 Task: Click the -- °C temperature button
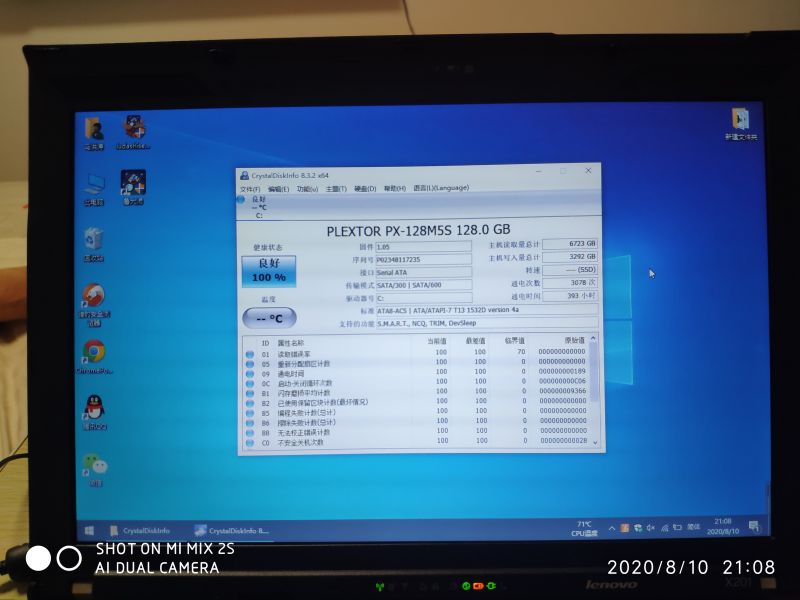(x=269, y=318)
